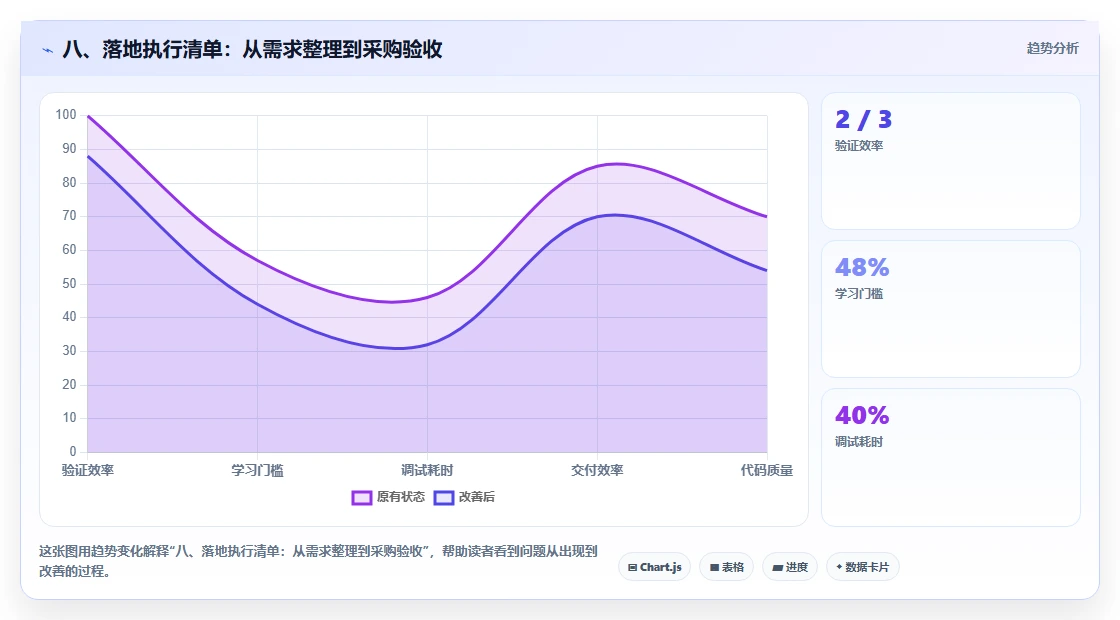Click the 交付效率 x-axis label

[597, 470]
